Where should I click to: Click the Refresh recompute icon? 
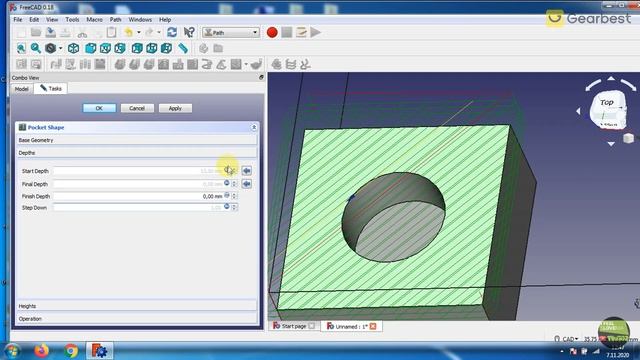[x=172, y=32]
